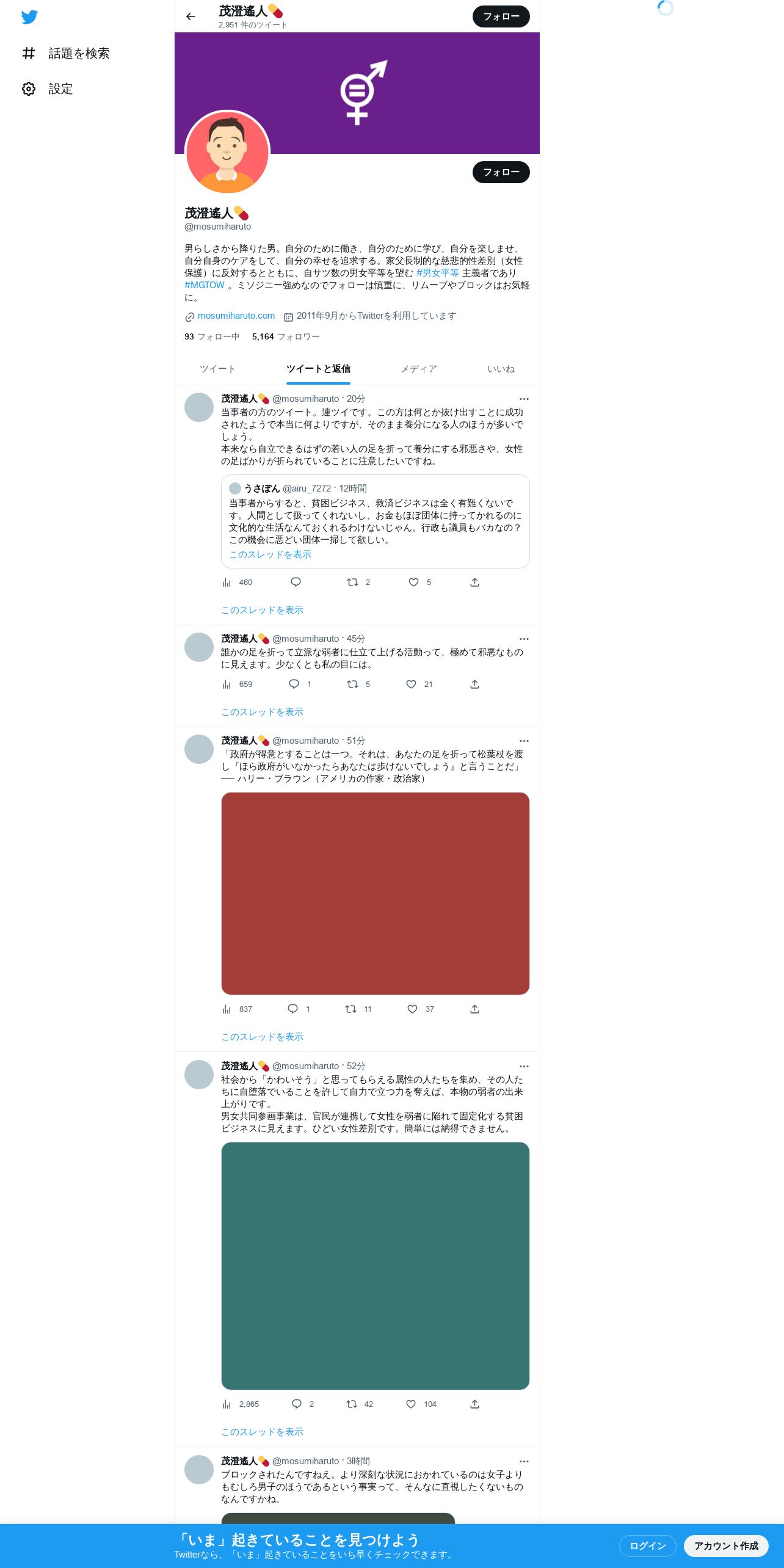The width and height of the screenshot is (784, 1568).
Task: Click the Twitter bird logo
Action: (29, 17)
